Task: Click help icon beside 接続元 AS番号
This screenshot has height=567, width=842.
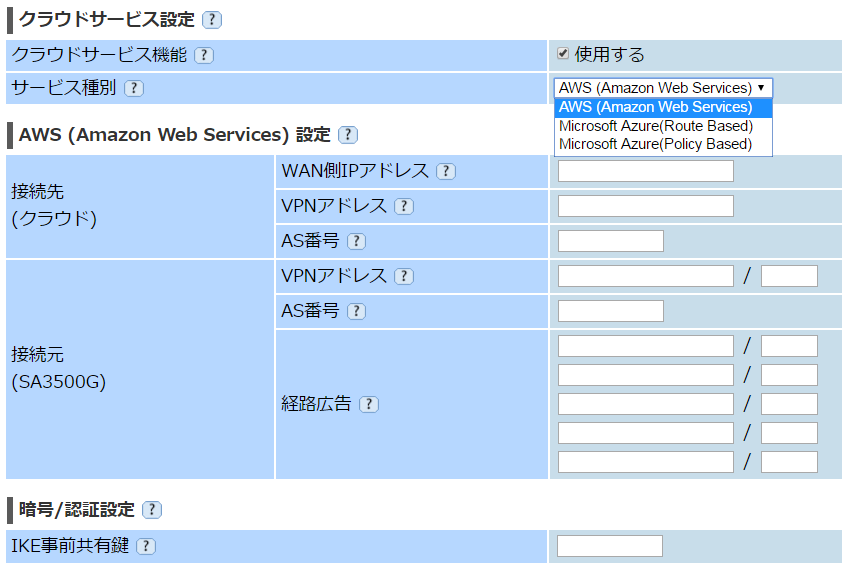Action: pyautogui.click(x=356, y=311)
